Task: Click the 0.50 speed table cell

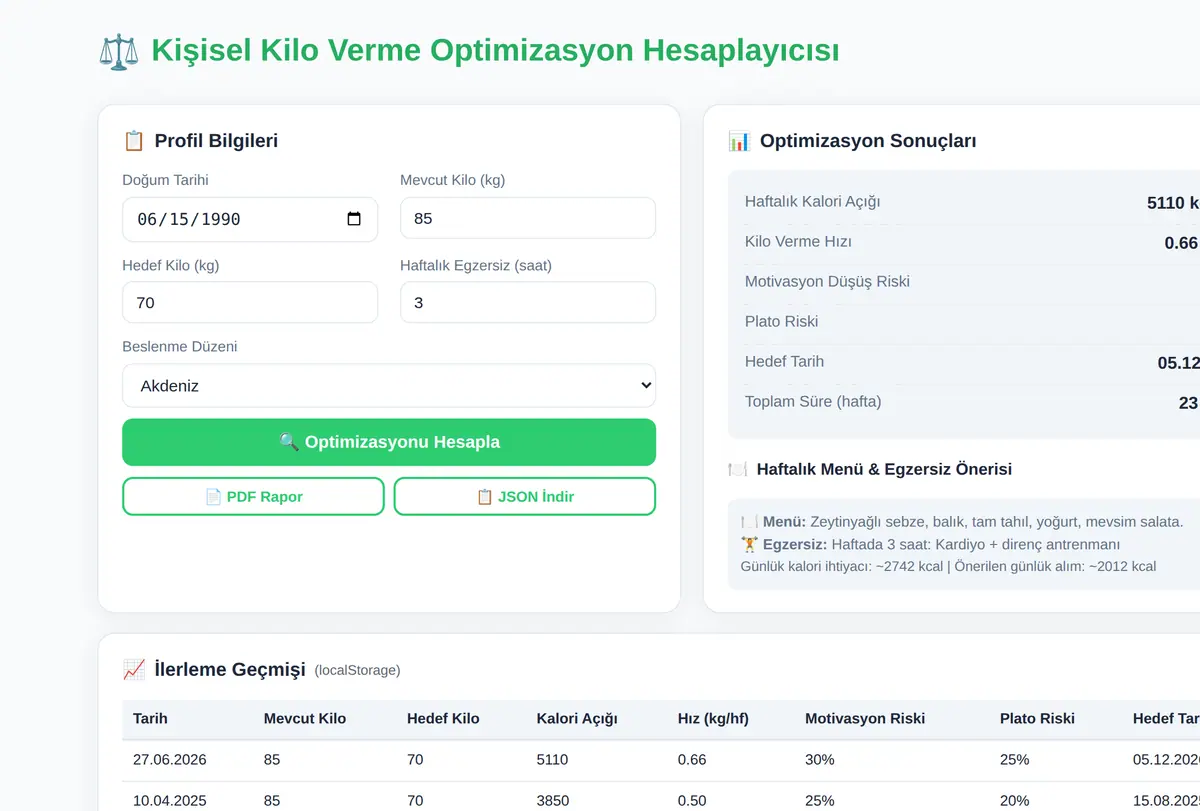Action: [x=692, y=801]
